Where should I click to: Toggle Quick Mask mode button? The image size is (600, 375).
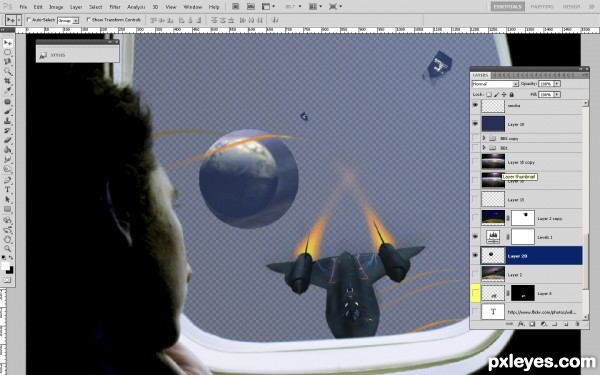(x=7, y=280)
